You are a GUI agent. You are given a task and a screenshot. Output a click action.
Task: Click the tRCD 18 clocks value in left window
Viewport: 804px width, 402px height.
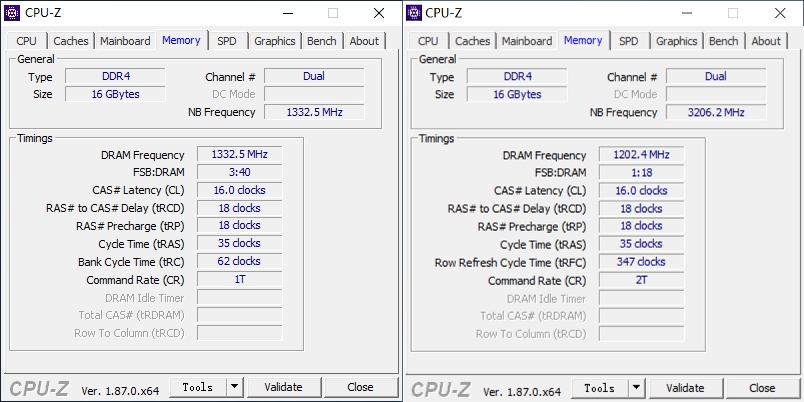239,208
